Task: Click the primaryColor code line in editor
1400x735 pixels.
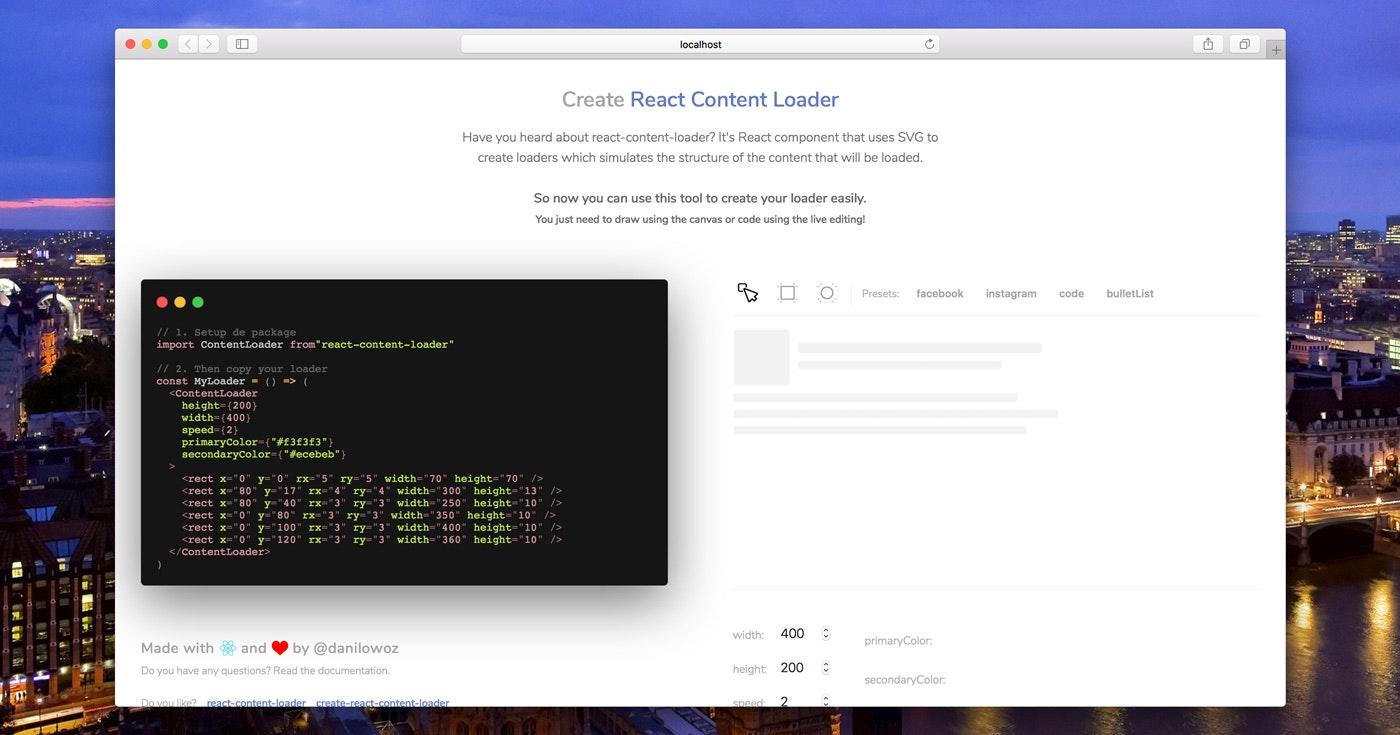Action: pyautogui.click(x=257, y=442)
